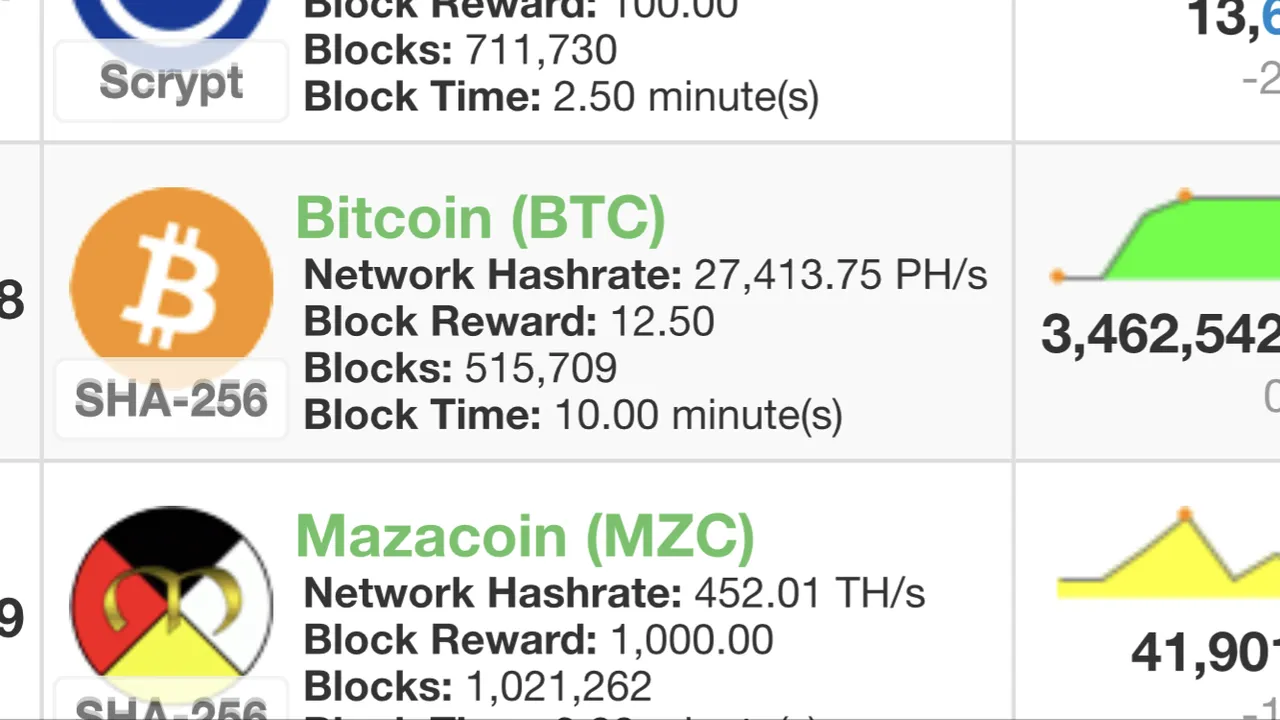This screenshot has width=1280, height=720.
Task: Click Mazacoin network hashrate 452.01 TH/s
Action: (809, 593)
